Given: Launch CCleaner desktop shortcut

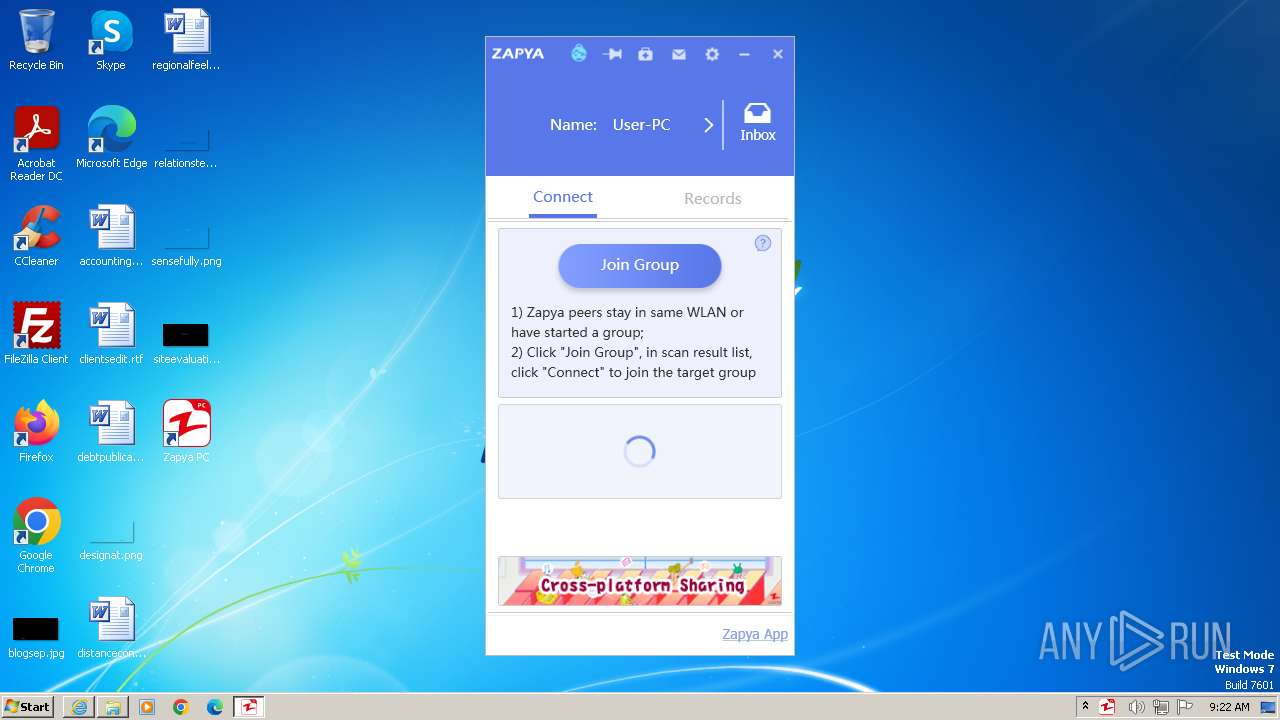Looking at the screenshot, I should [x=36, y=236].
